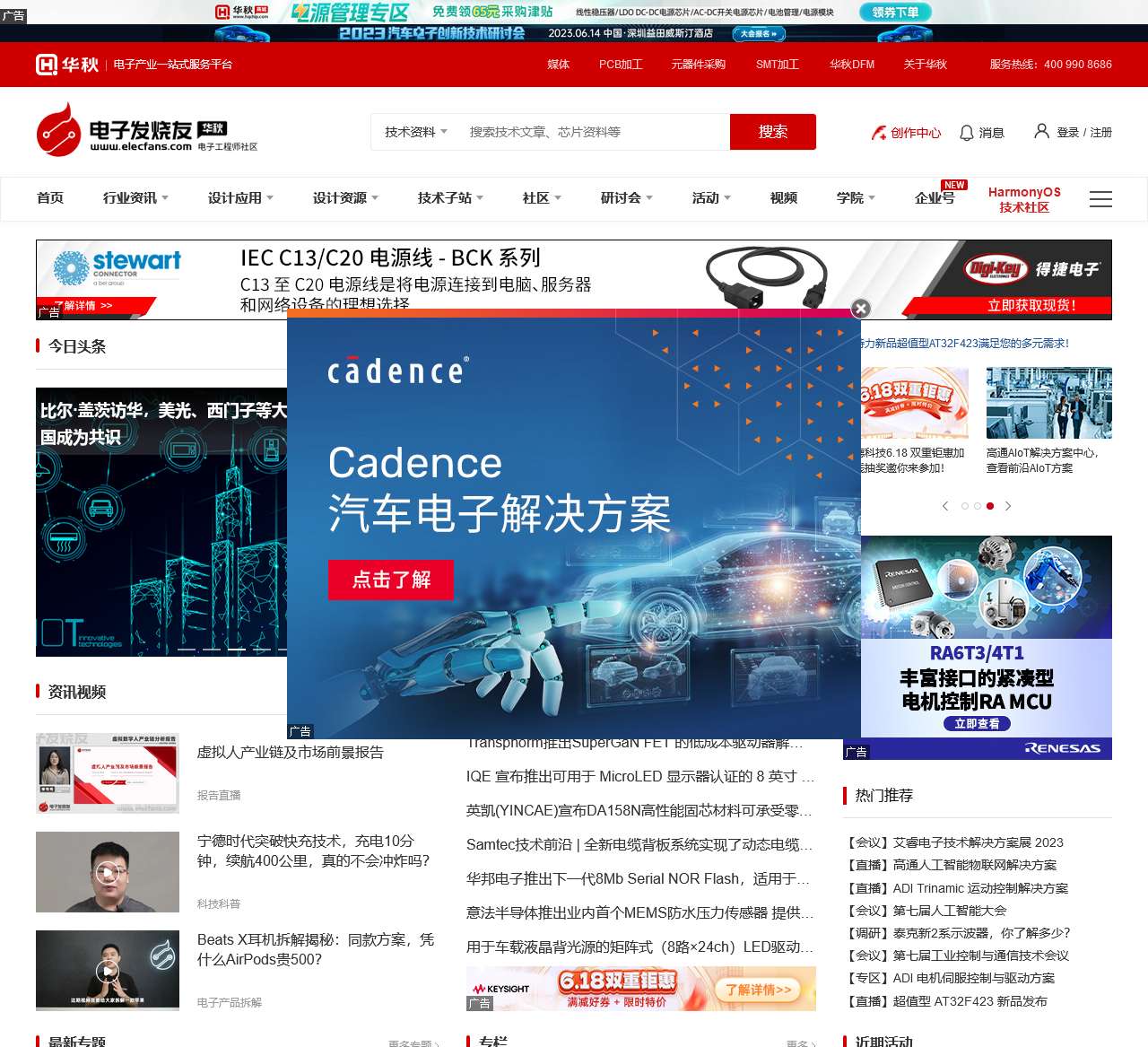Expand the 行业资讯 menu
This screenshot has height=1047, width=1148.
point(135,198)
